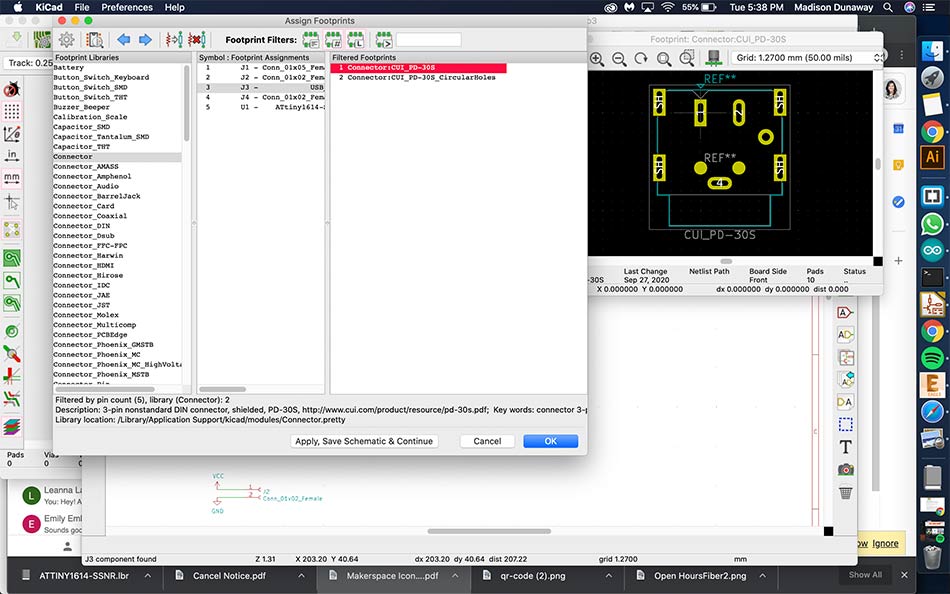Open KiCad application menu
The image size is (950, 594).
coord(48,7)
